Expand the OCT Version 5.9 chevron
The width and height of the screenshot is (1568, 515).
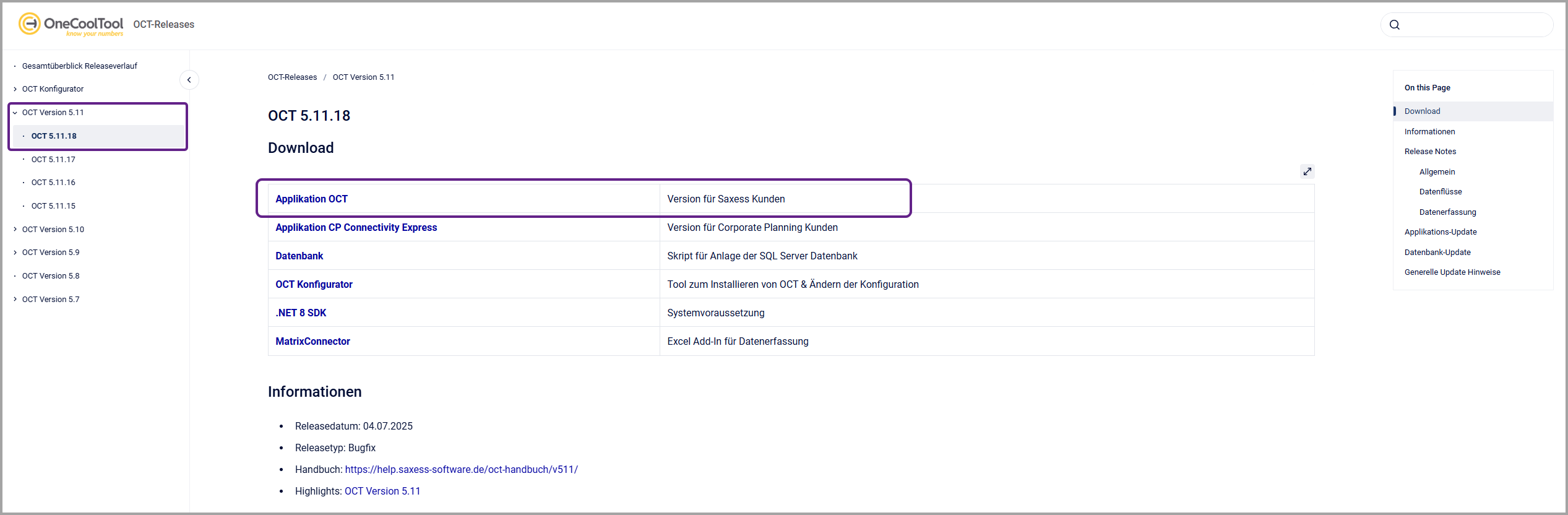point(15,253)
